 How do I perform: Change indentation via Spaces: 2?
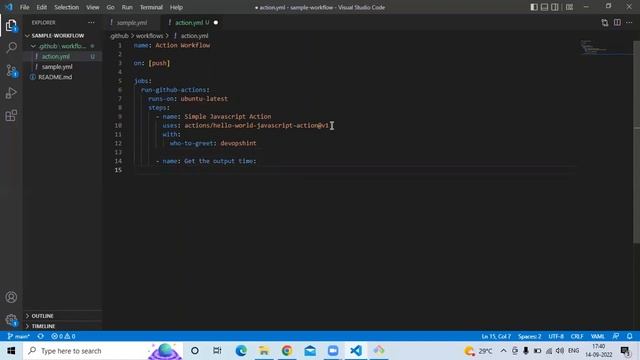click(529, 336)
